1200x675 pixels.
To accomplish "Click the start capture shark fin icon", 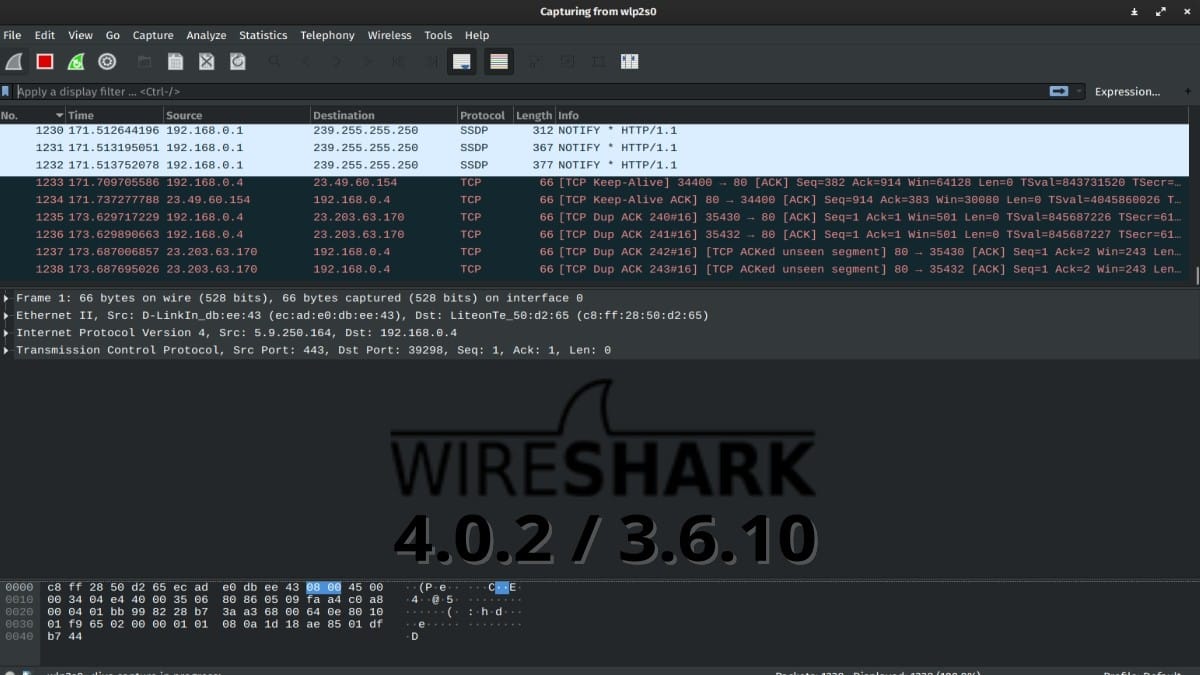I will coord(14,61).
